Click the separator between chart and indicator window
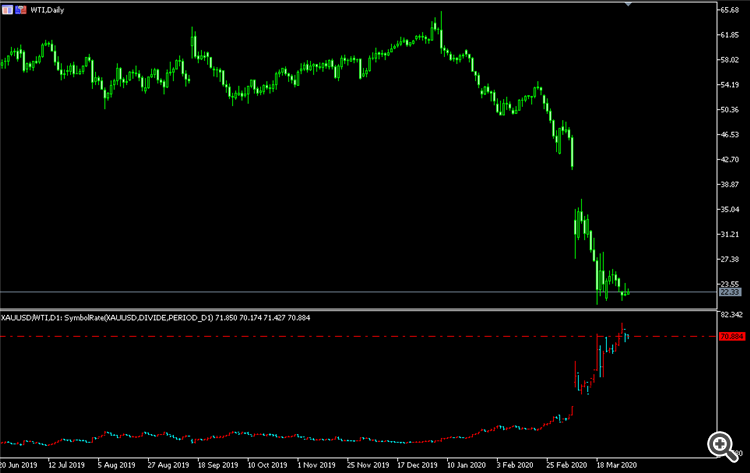 pos(358,309)
